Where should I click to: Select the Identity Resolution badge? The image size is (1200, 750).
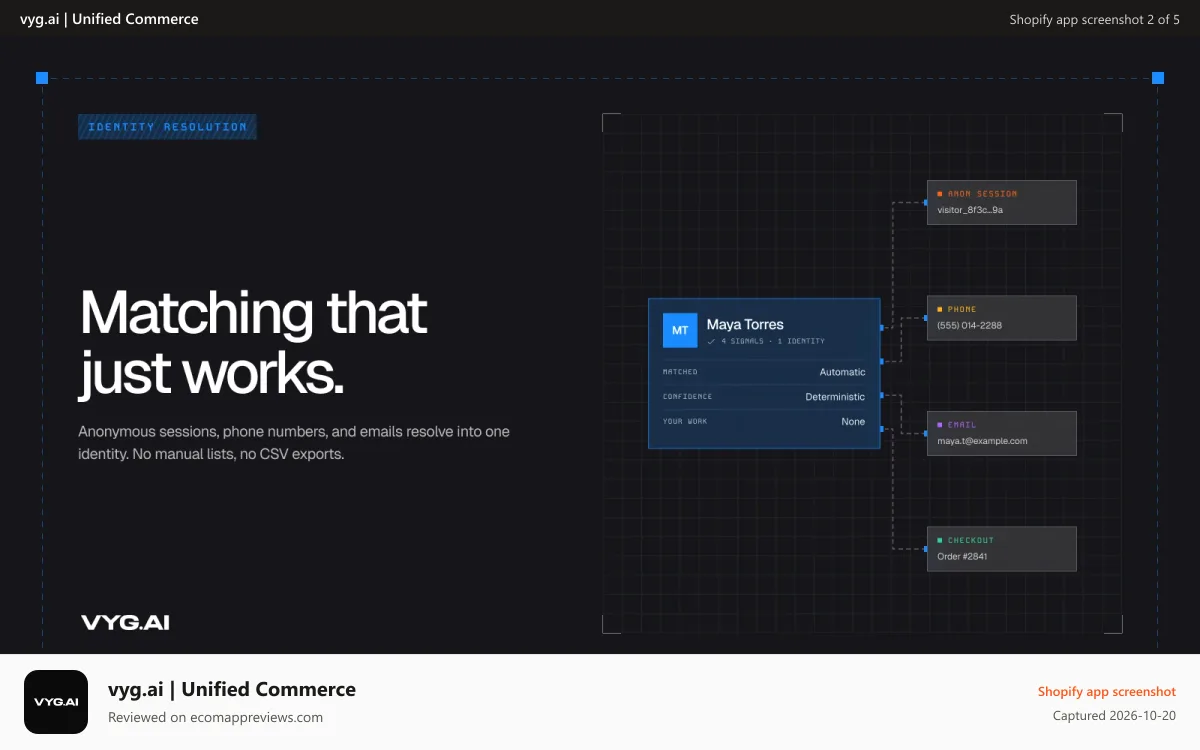click(167, 127)
